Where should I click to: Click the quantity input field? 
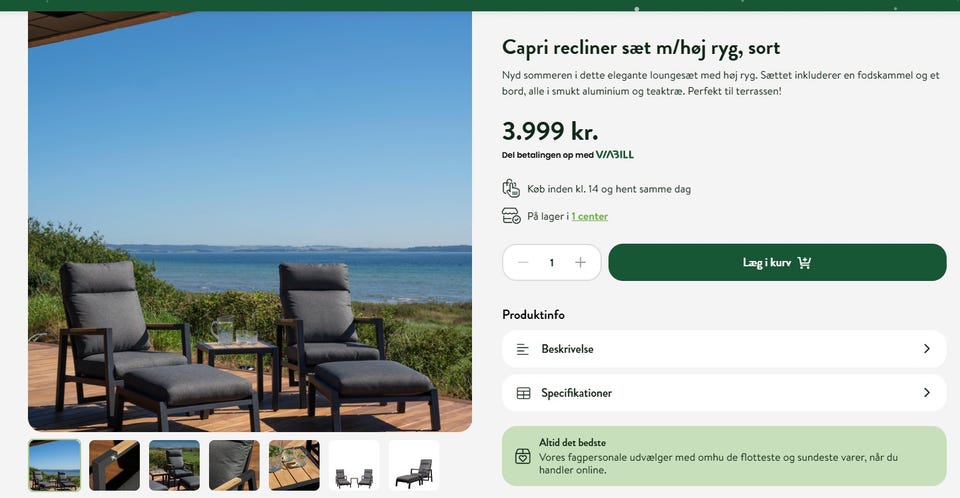[x=551, y=263]
